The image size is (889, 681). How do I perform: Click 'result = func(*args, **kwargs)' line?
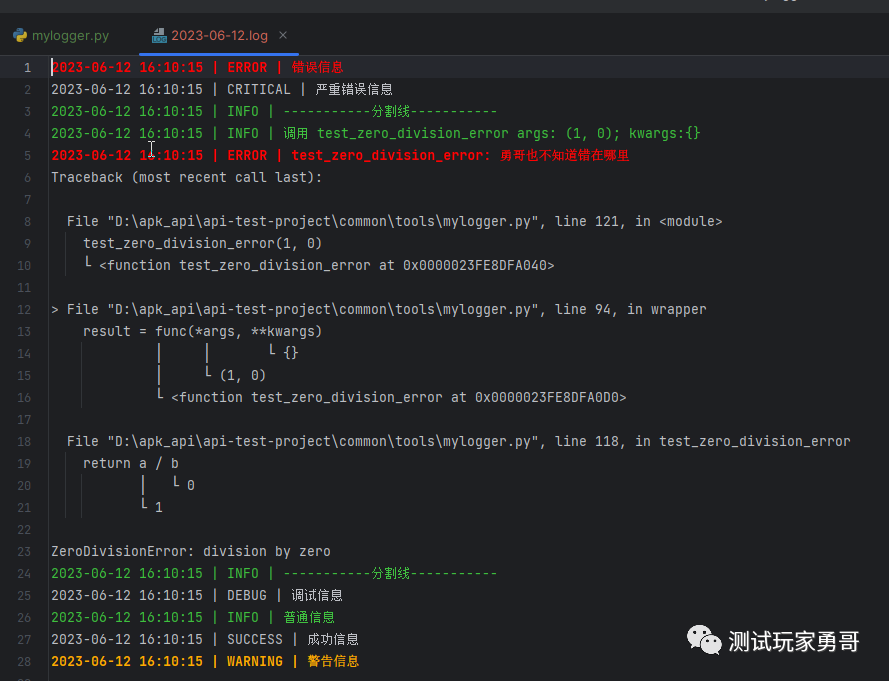coord(202,332)
